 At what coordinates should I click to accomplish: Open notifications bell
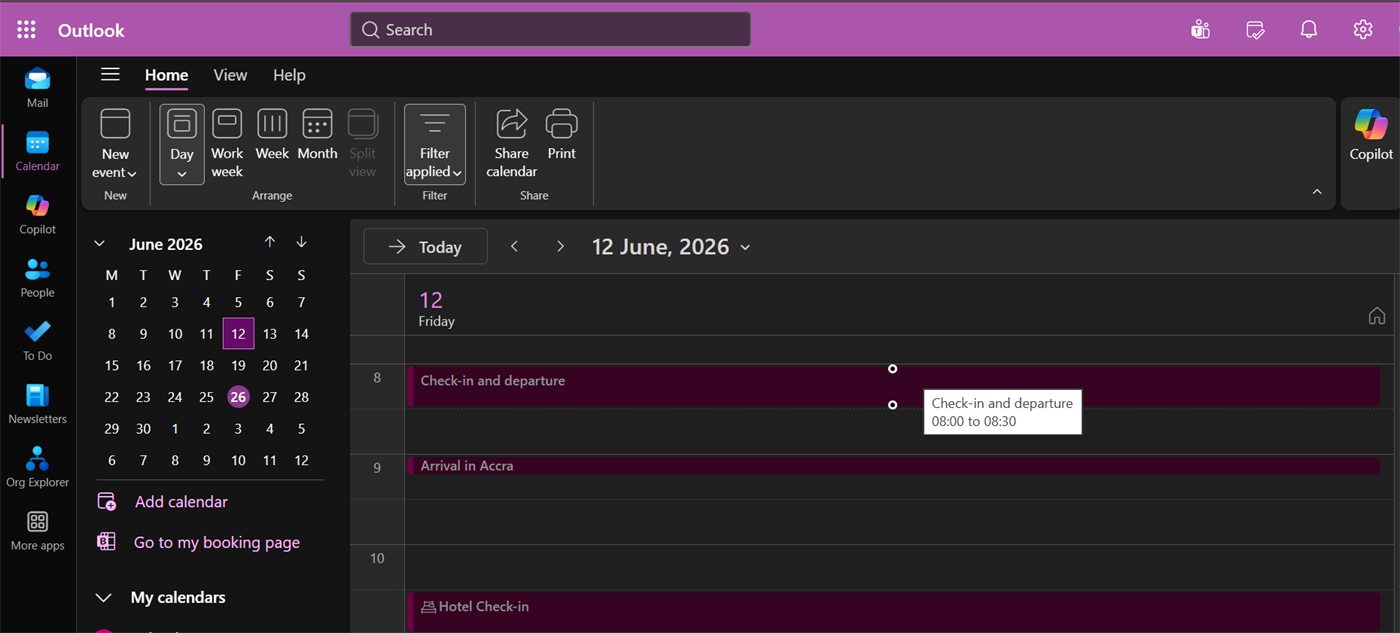click(1309, 30)
